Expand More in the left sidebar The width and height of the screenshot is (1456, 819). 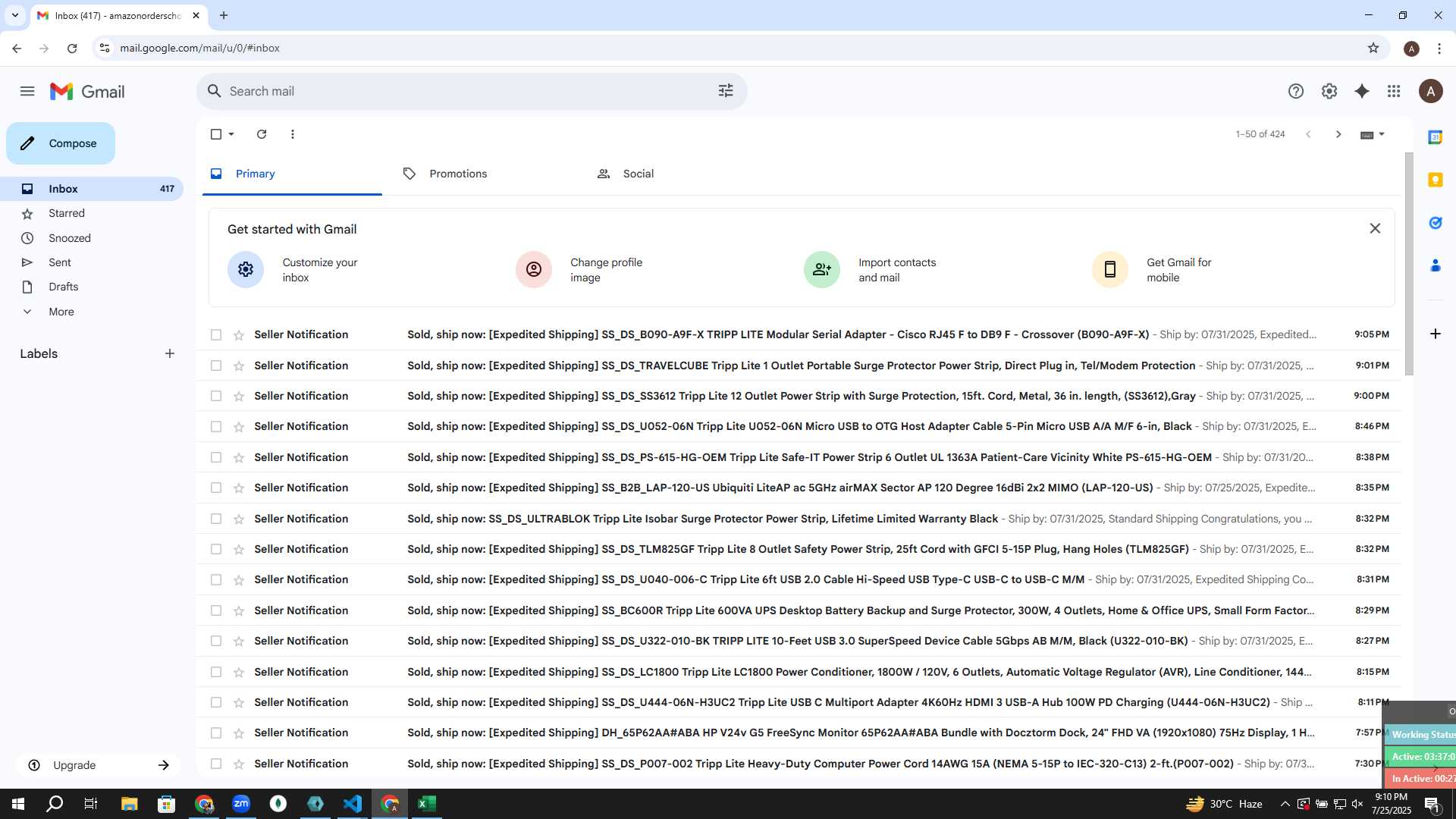coord(61,312)
